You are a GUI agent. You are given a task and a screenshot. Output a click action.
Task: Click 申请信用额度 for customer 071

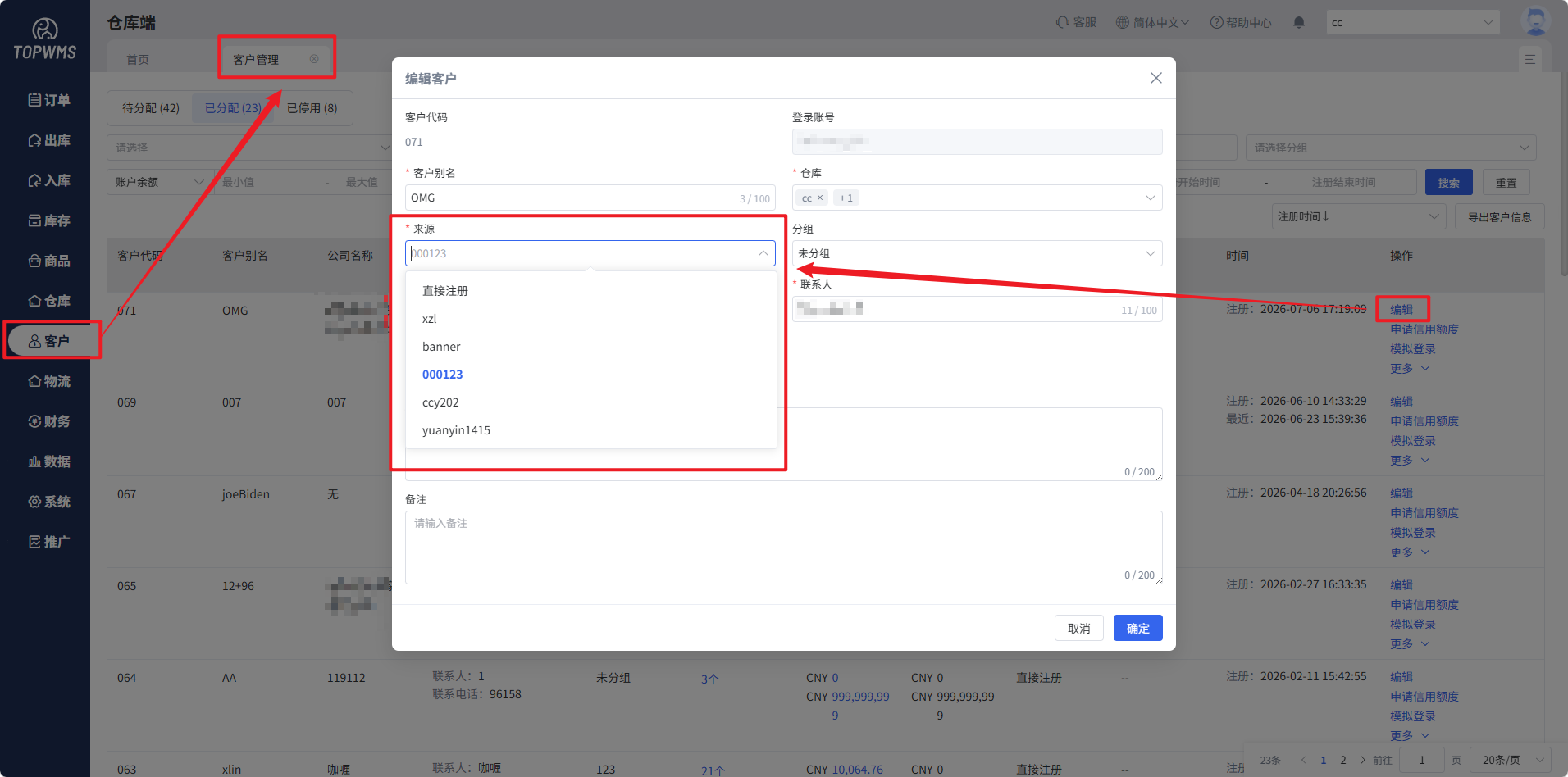(x=1424, y=329)
